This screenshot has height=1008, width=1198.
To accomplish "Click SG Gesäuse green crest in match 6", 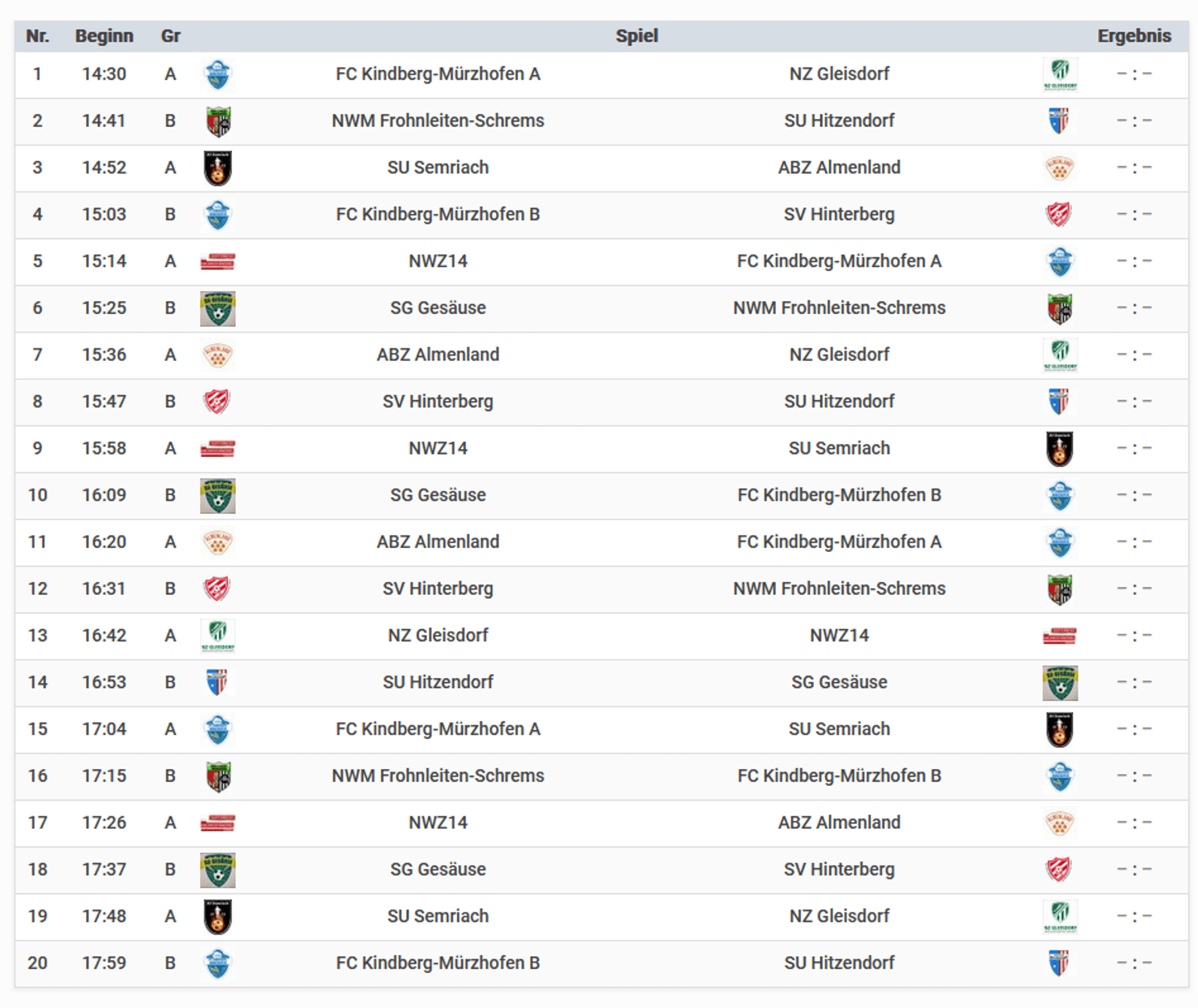I will click(x=218, y=308).
